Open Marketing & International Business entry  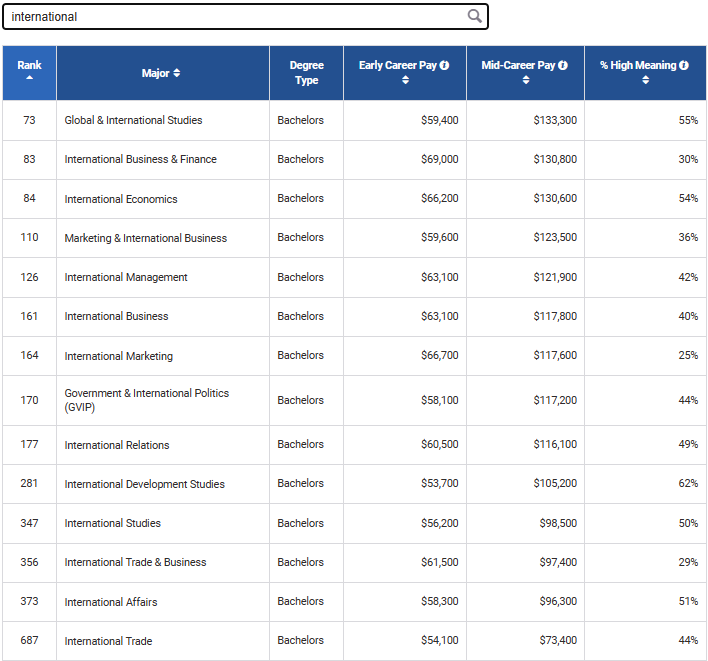coord(145,238)
